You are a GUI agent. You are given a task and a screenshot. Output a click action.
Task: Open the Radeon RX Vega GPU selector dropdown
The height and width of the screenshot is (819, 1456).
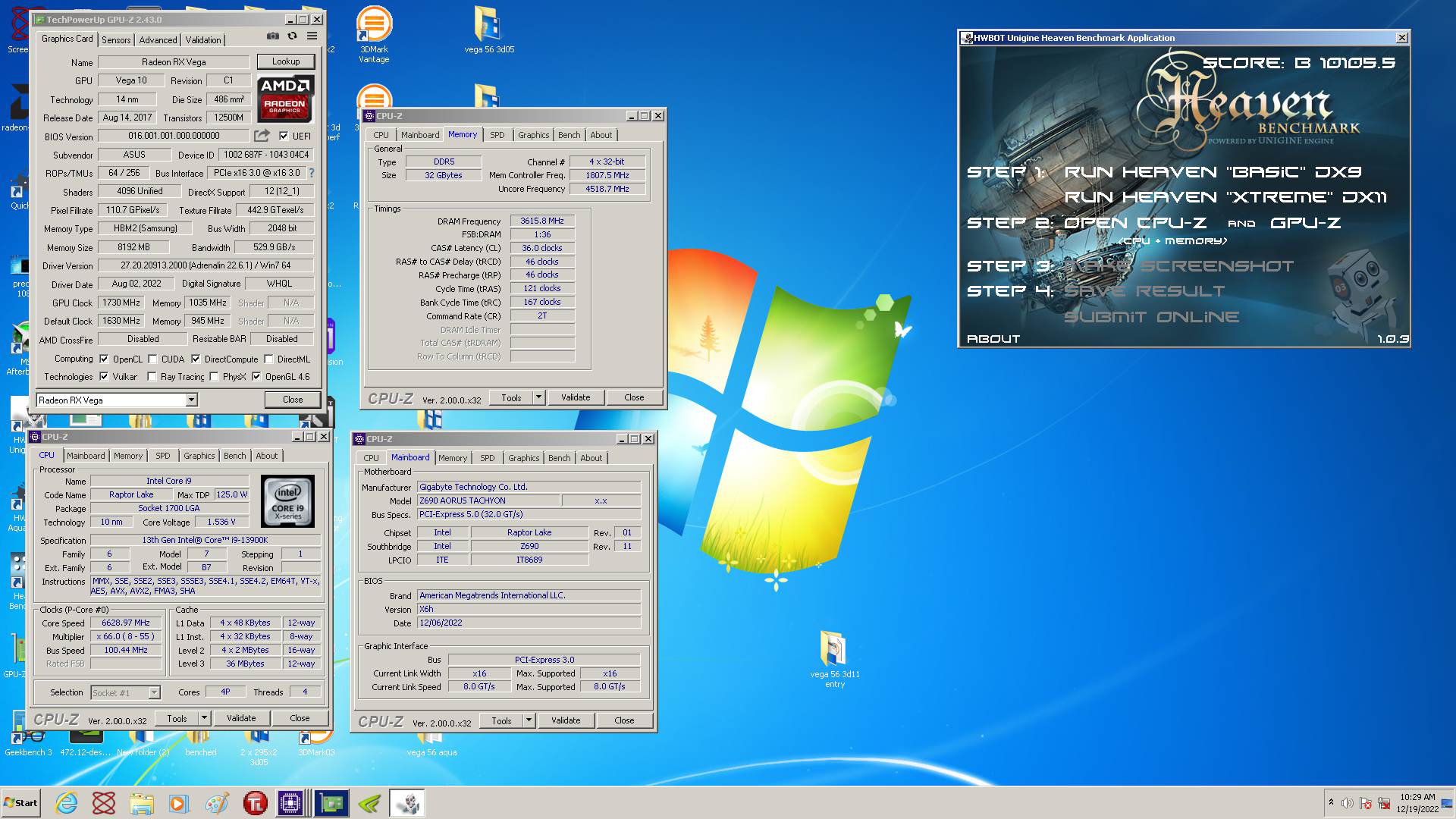pos(191,400)
